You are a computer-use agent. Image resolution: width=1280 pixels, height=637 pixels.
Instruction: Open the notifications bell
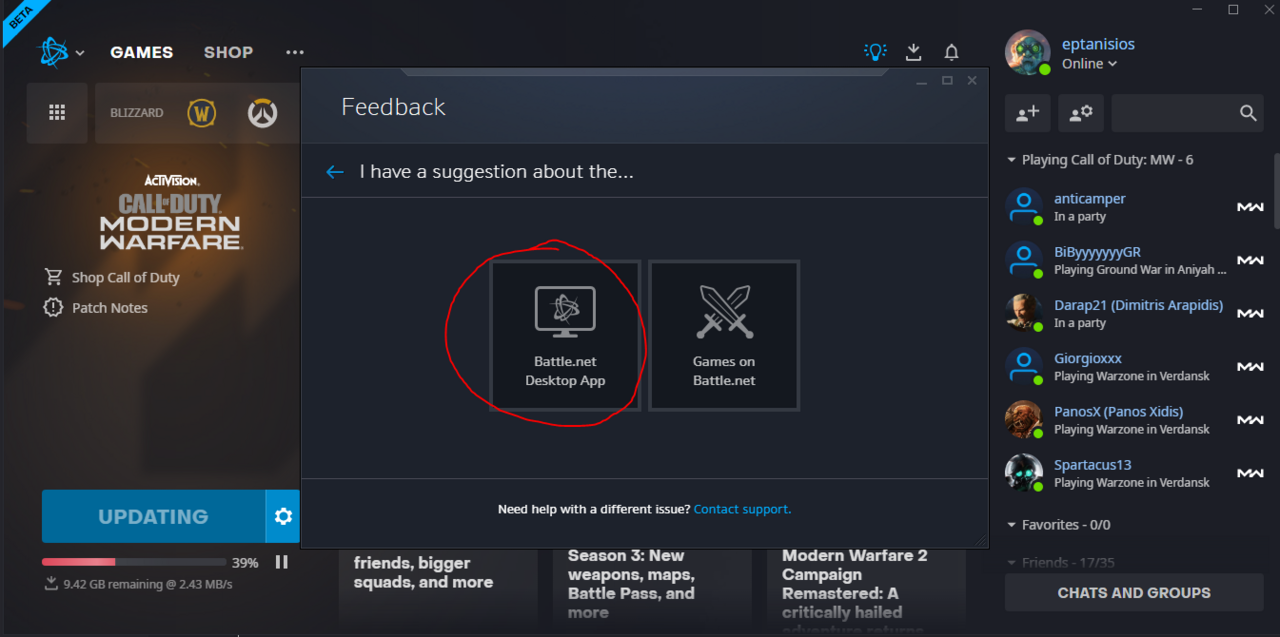951,52
